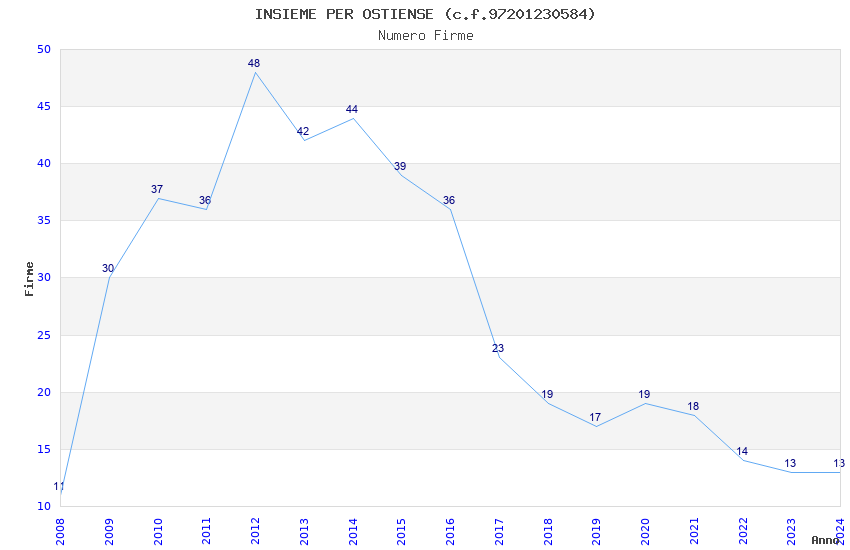This screenshot has height=550, width=850.
Task: Click the 2020 year label
Action: pos(645,531)
